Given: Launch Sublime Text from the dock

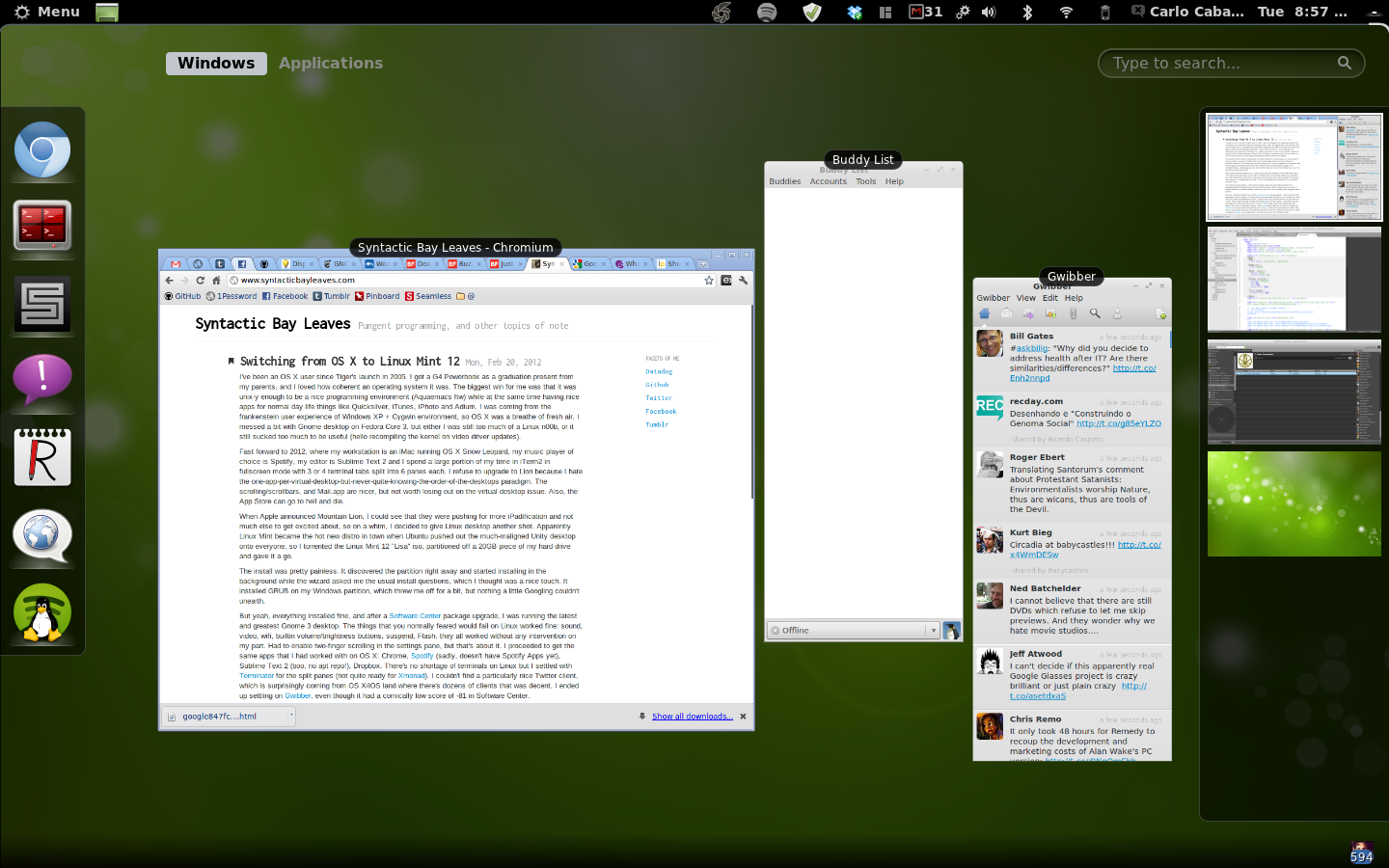Looking at the screenshot, I should [x=42, y=304].
